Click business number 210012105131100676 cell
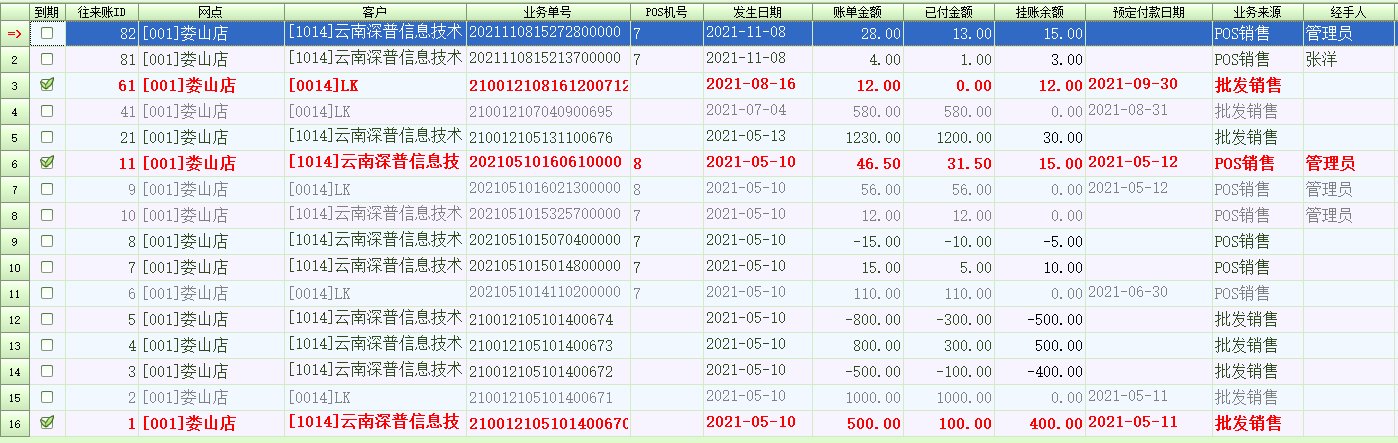Image resolution: width=1398 pixels, height=443 pixels. point(548,137)
